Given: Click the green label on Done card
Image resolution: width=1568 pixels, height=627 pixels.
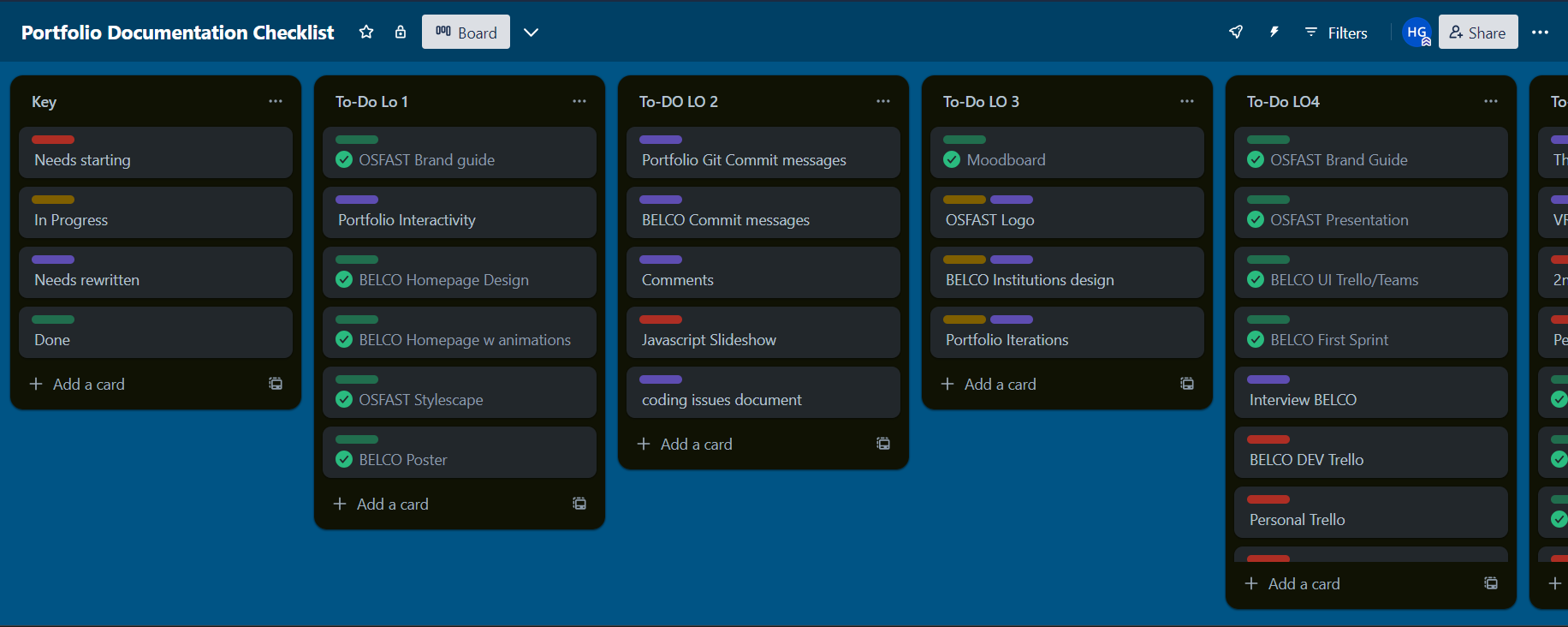Looking at the screenshot, I should 53,319.
